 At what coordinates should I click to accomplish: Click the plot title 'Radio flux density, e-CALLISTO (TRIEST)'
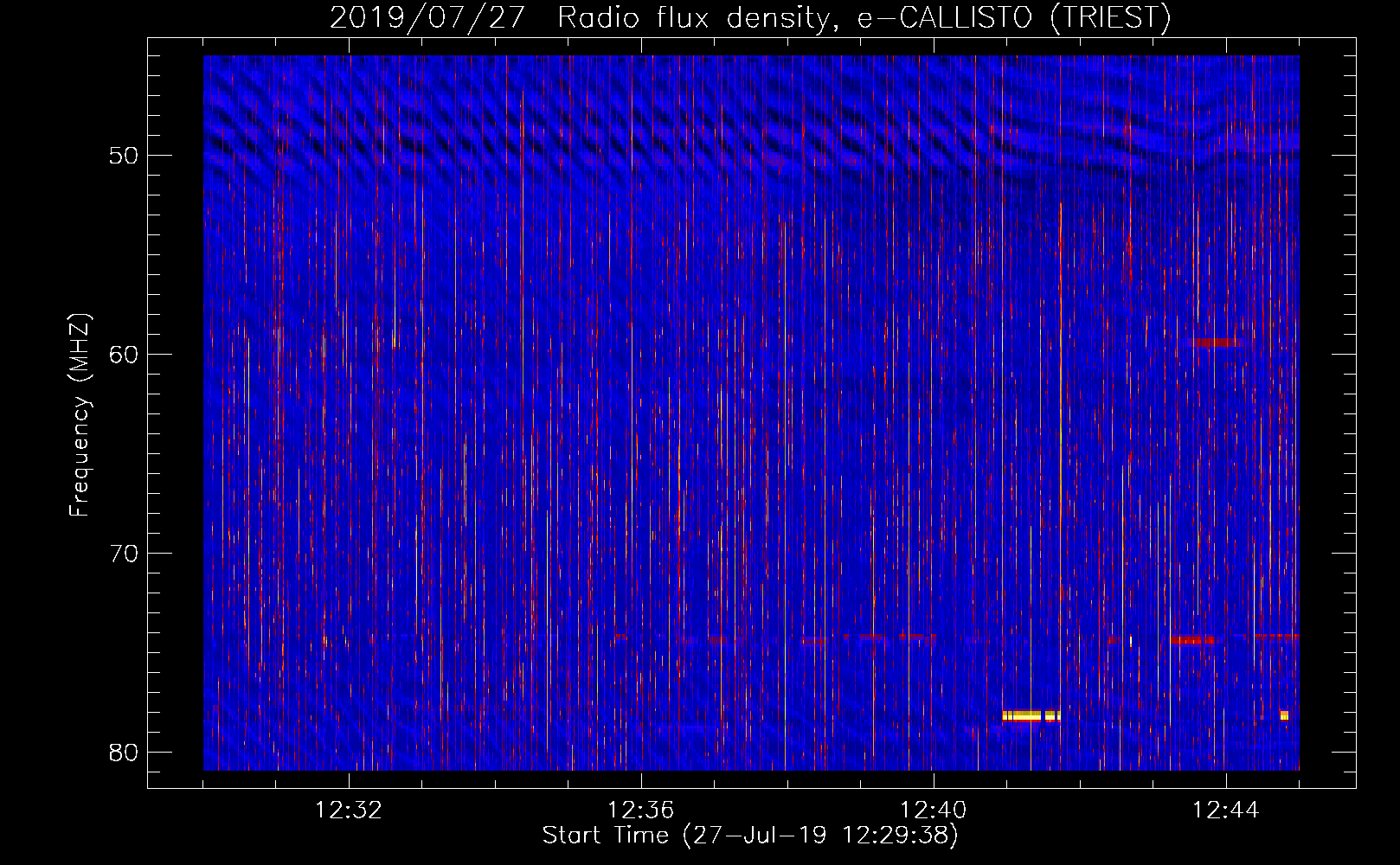click(x=864, y=18)
